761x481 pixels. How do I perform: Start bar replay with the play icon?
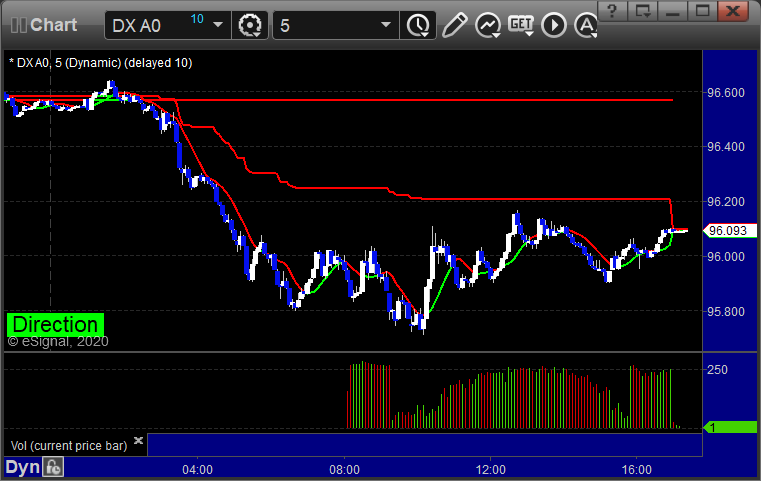554,25
